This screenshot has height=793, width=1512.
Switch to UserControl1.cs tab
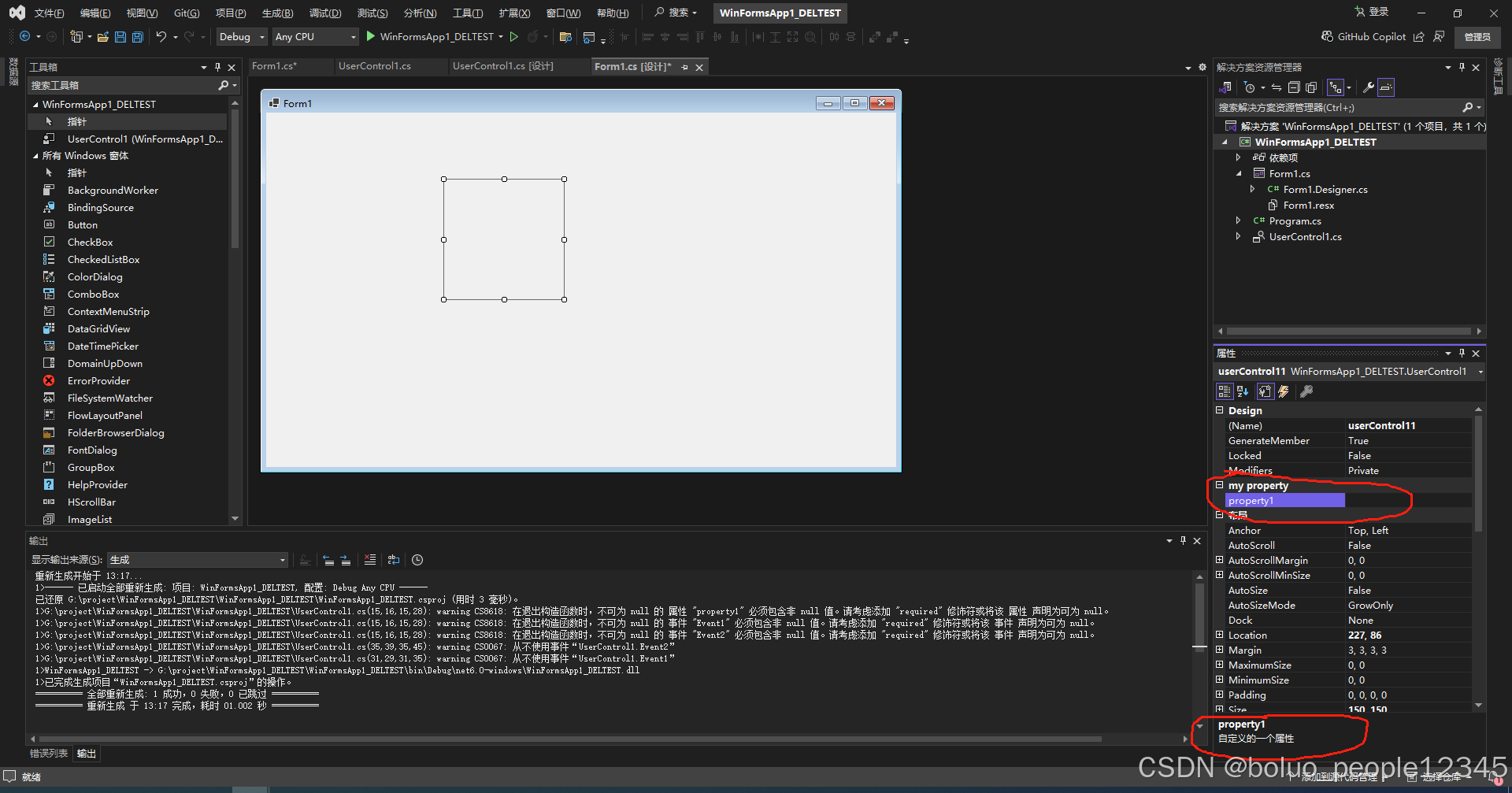point(375,66)
